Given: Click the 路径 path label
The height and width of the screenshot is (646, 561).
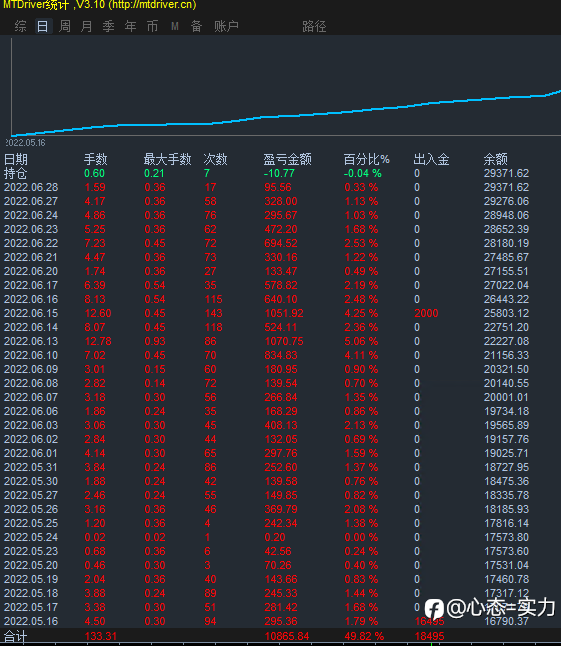Looking at the screenshot, I should 314,26.
